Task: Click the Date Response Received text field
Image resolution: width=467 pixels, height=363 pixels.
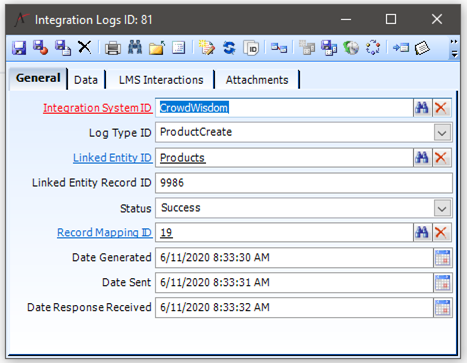Action: pos(294,307)
